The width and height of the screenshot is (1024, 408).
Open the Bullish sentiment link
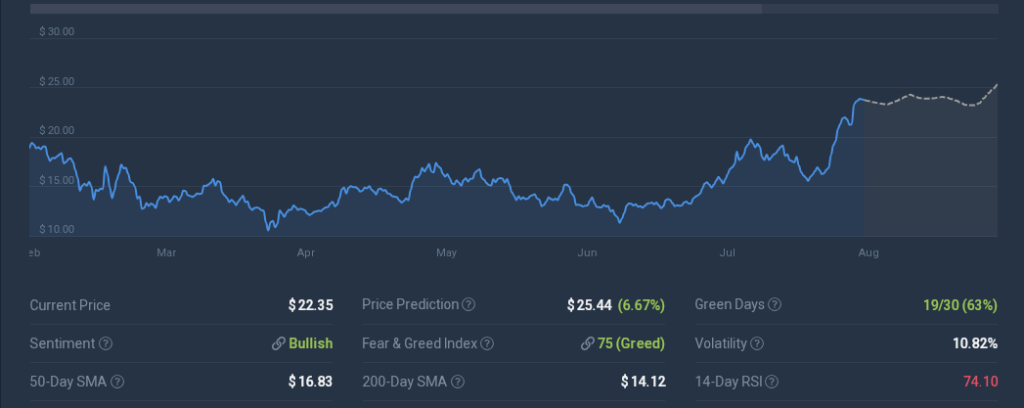311,343
